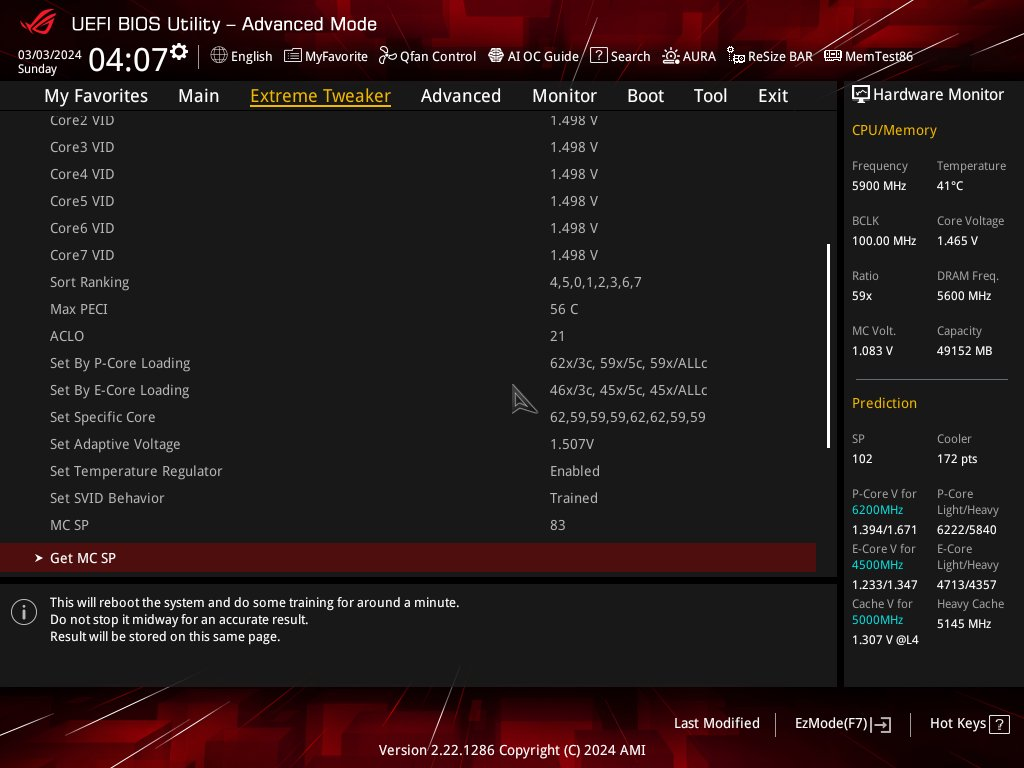
Task: Start MemTest86 from the toolbar
Action: tap(868, 56)
